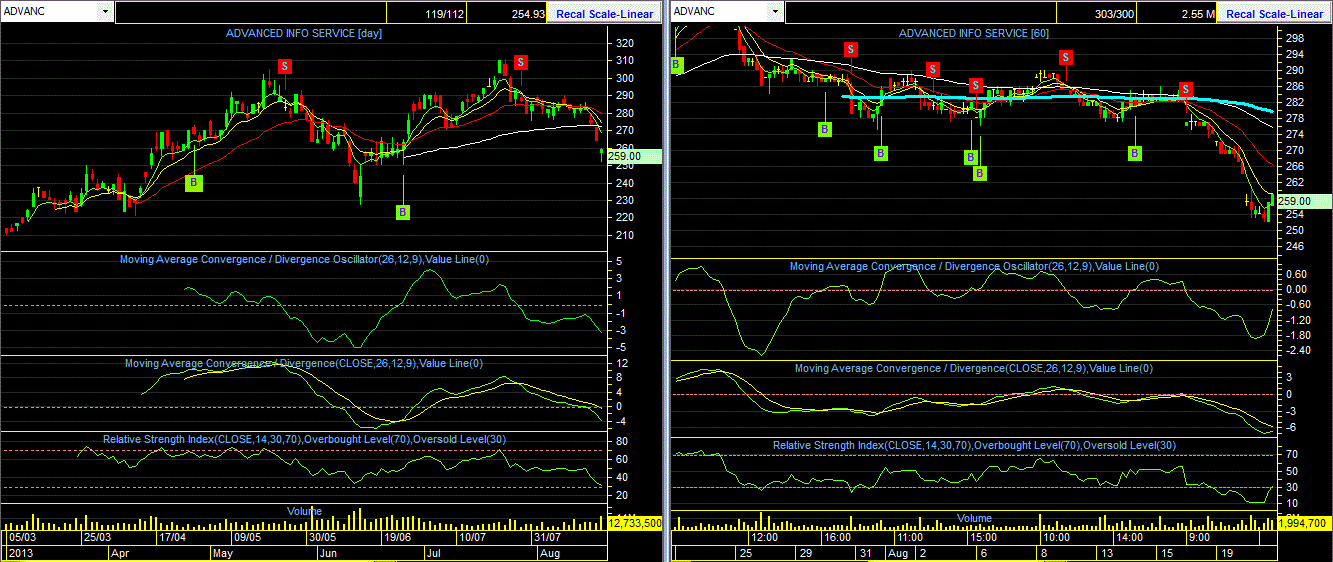Viewport: 1333px width, 562px height.
Task: Open the ADVANC symbol dropdown in 60-minute chart
Action: [775, 12]
